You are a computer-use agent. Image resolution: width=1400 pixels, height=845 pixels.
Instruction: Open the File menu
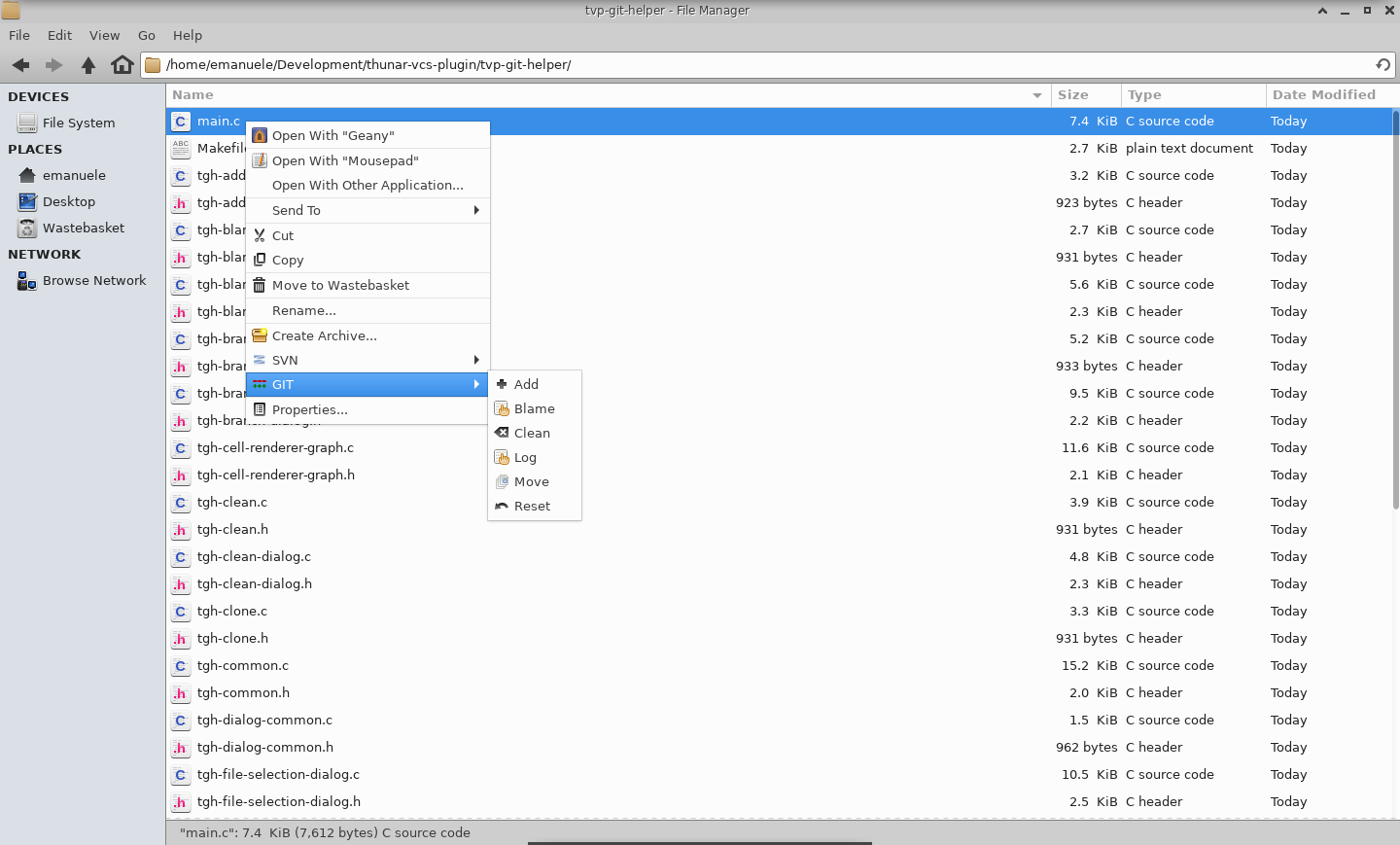pos(19,35)
